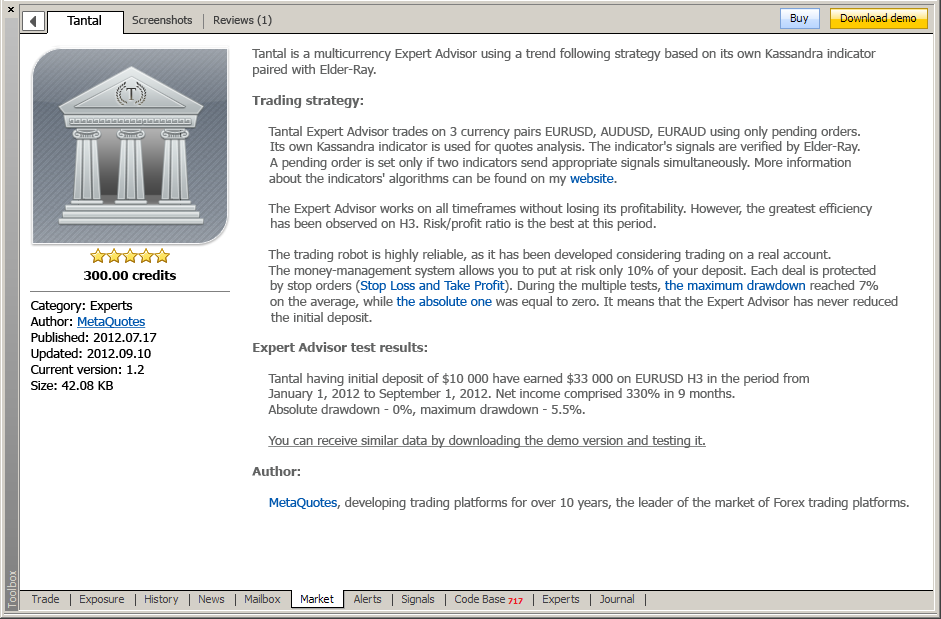
Task: Click the Buy button
Action: pos(799,19)
